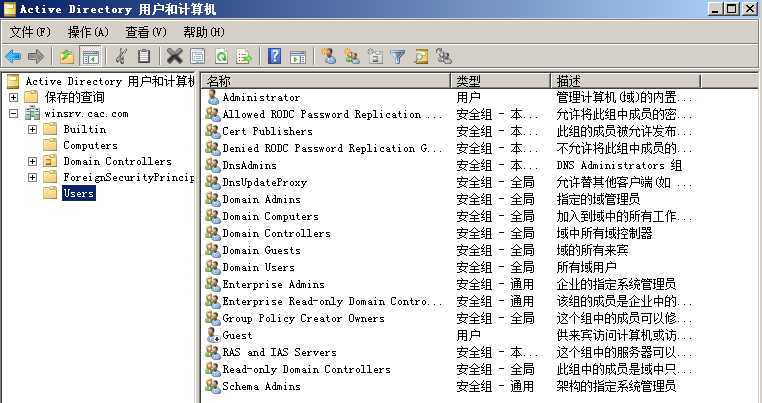Click DNS Administrators 组 description
Screen dimensions: 762x403
tap(619, 165)
